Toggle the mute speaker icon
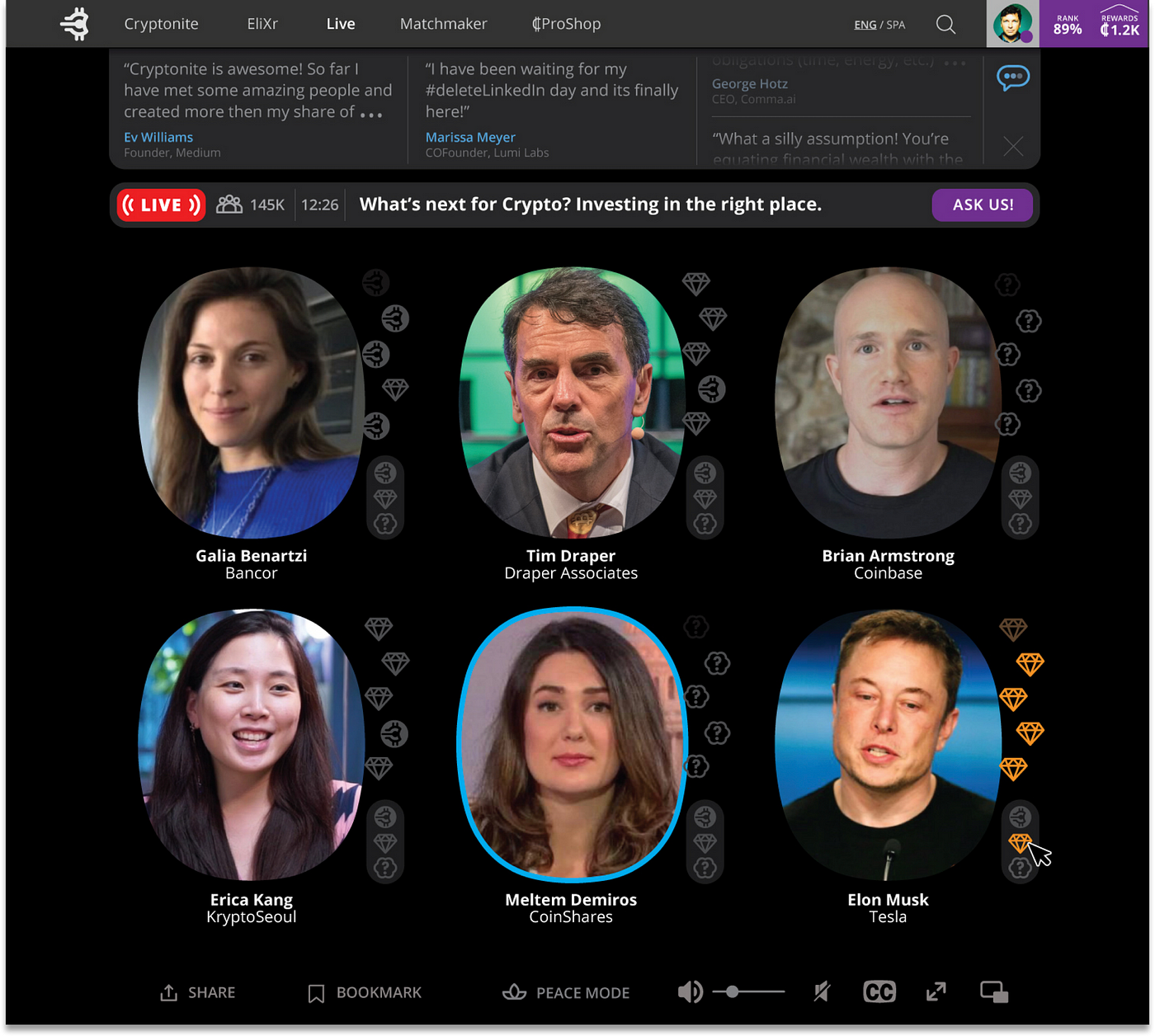 [x=822, y=991]
